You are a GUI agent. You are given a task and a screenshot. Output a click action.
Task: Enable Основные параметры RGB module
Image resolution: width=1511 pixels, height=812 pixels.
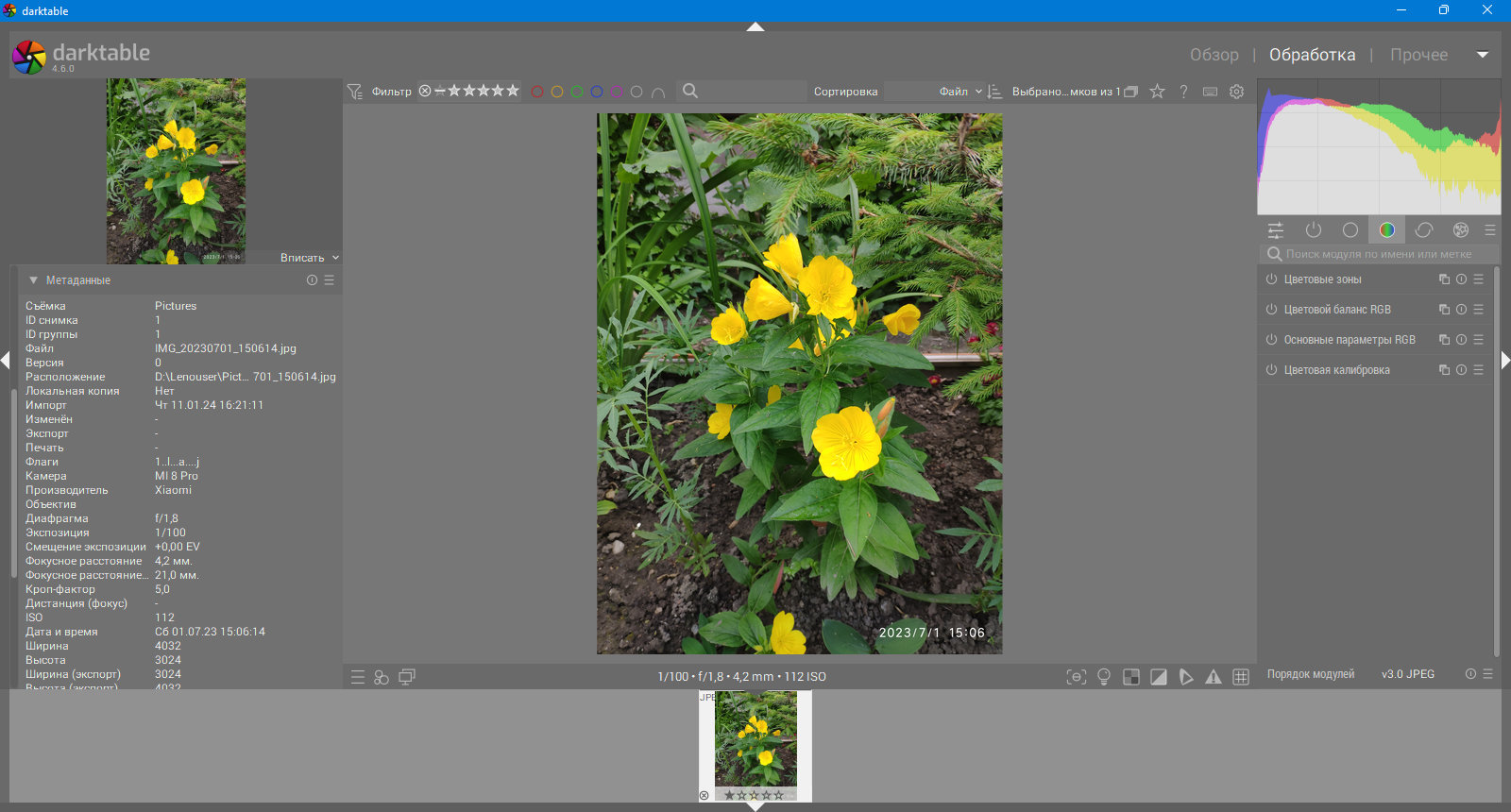click(1271, 340)
